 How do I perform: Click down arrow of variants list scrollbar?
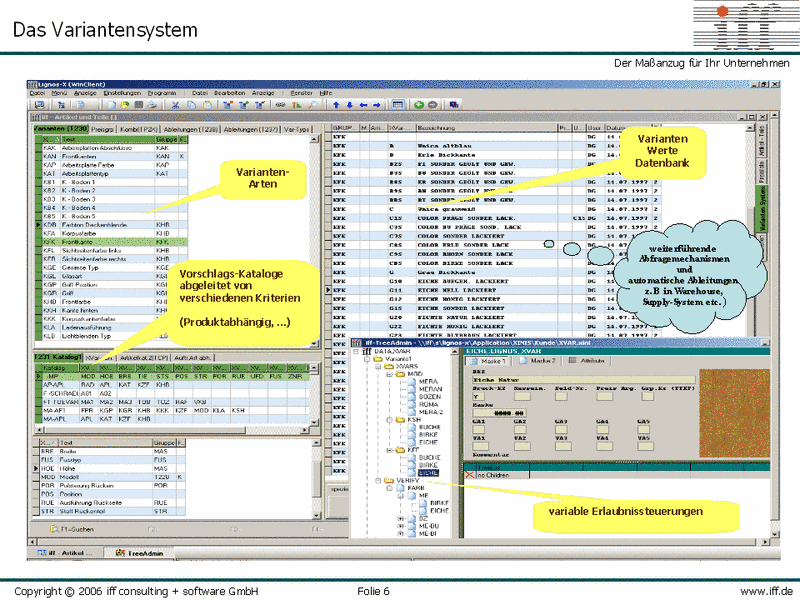pos(314,343)
